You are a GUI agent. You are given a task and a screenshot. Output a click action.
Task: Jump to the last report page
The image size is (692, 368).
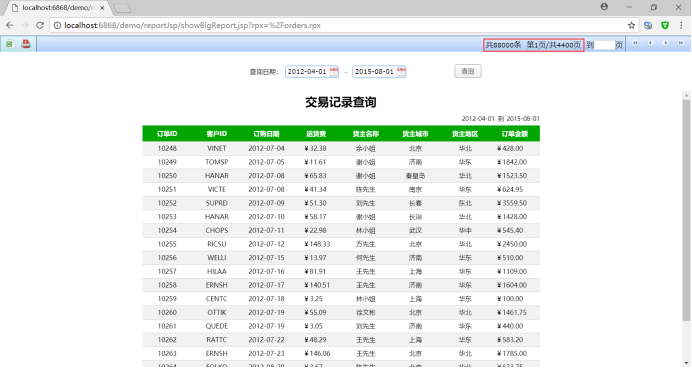pyautogui.click(x=681, y=43)
